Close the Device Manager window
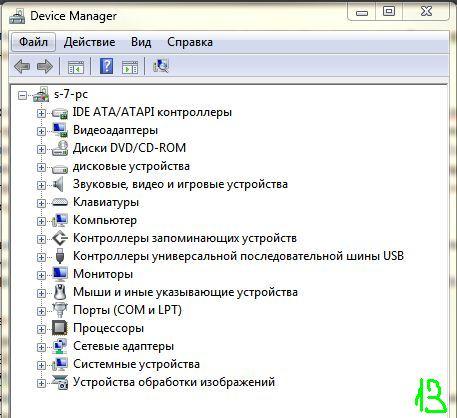The width and height of the screenshot is (457, 418). (426, 12)
